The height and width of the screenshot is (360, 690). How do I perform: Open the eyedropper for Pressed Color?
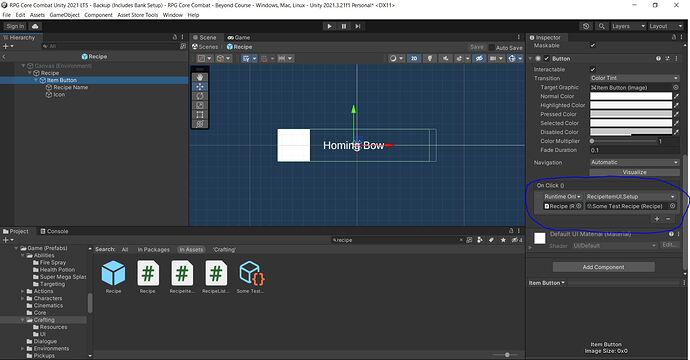tap(676, 114)
